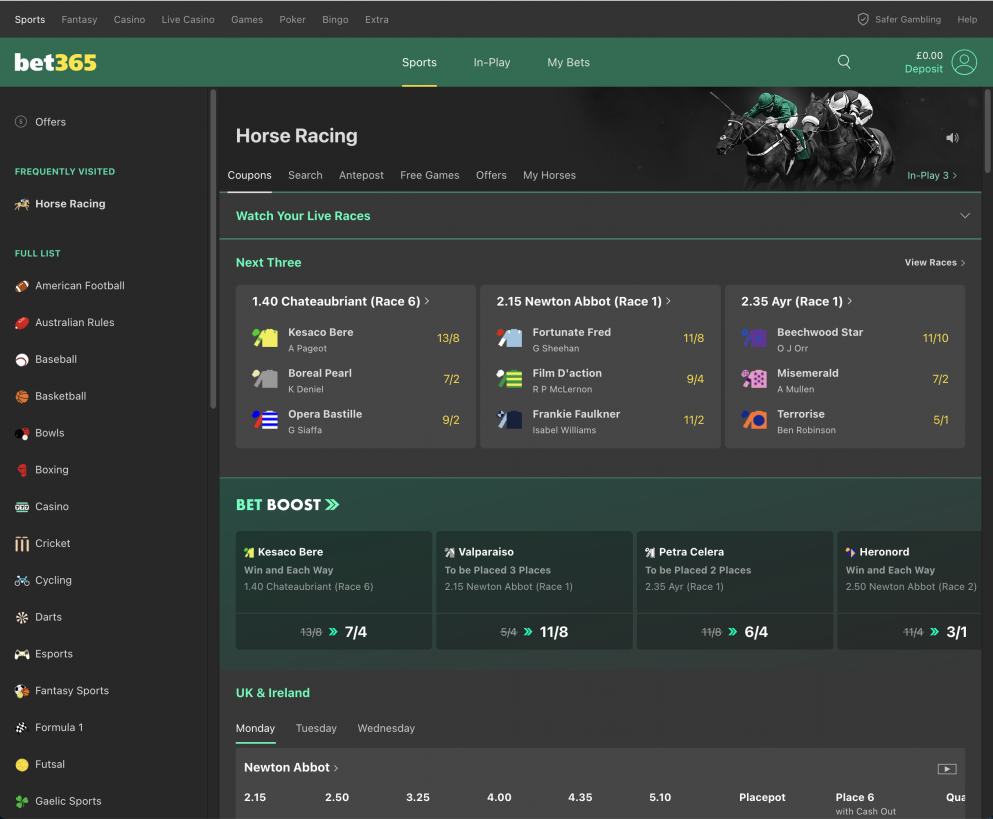Viewport: 993px width, 819px height.
Task: Open Newton Abbot live stream video icon
Action: (947, 769)
